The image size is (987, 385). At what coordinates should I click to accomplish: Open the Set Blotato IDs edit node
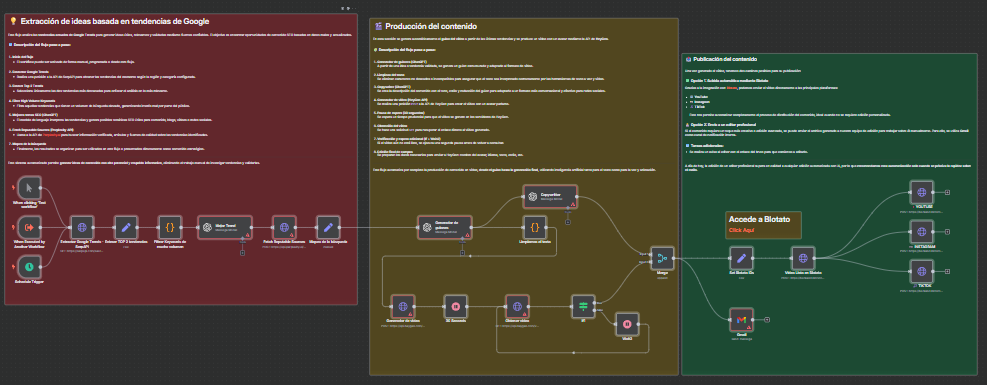coord(742,258)
